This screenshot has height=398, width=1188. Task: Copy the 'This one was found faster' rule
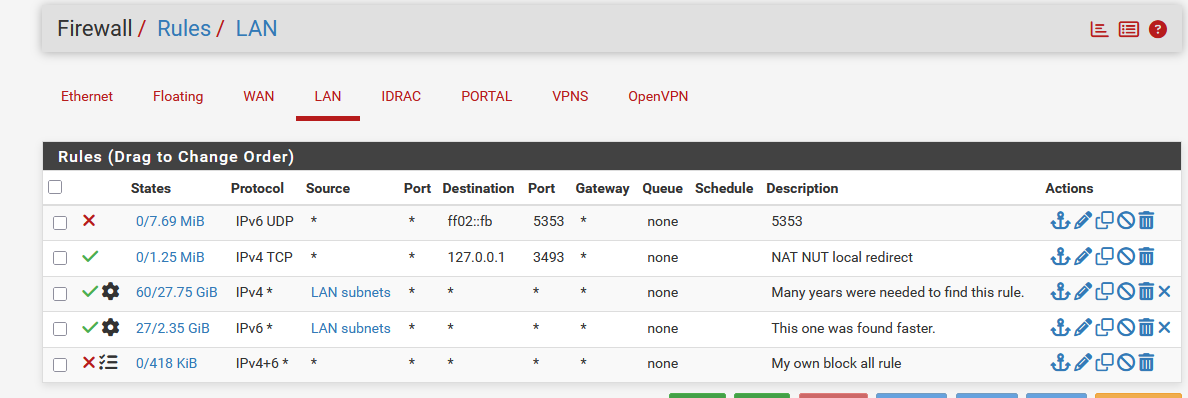[x=1105, y=328]
